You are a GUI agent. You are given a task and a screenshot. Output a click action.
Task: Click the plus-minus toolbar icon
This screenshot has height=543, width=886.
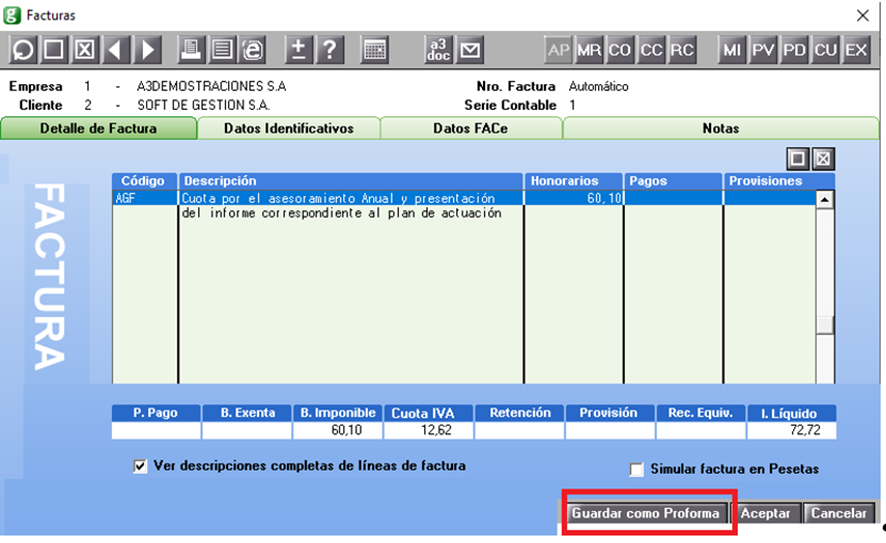click(x=298, y=50)
